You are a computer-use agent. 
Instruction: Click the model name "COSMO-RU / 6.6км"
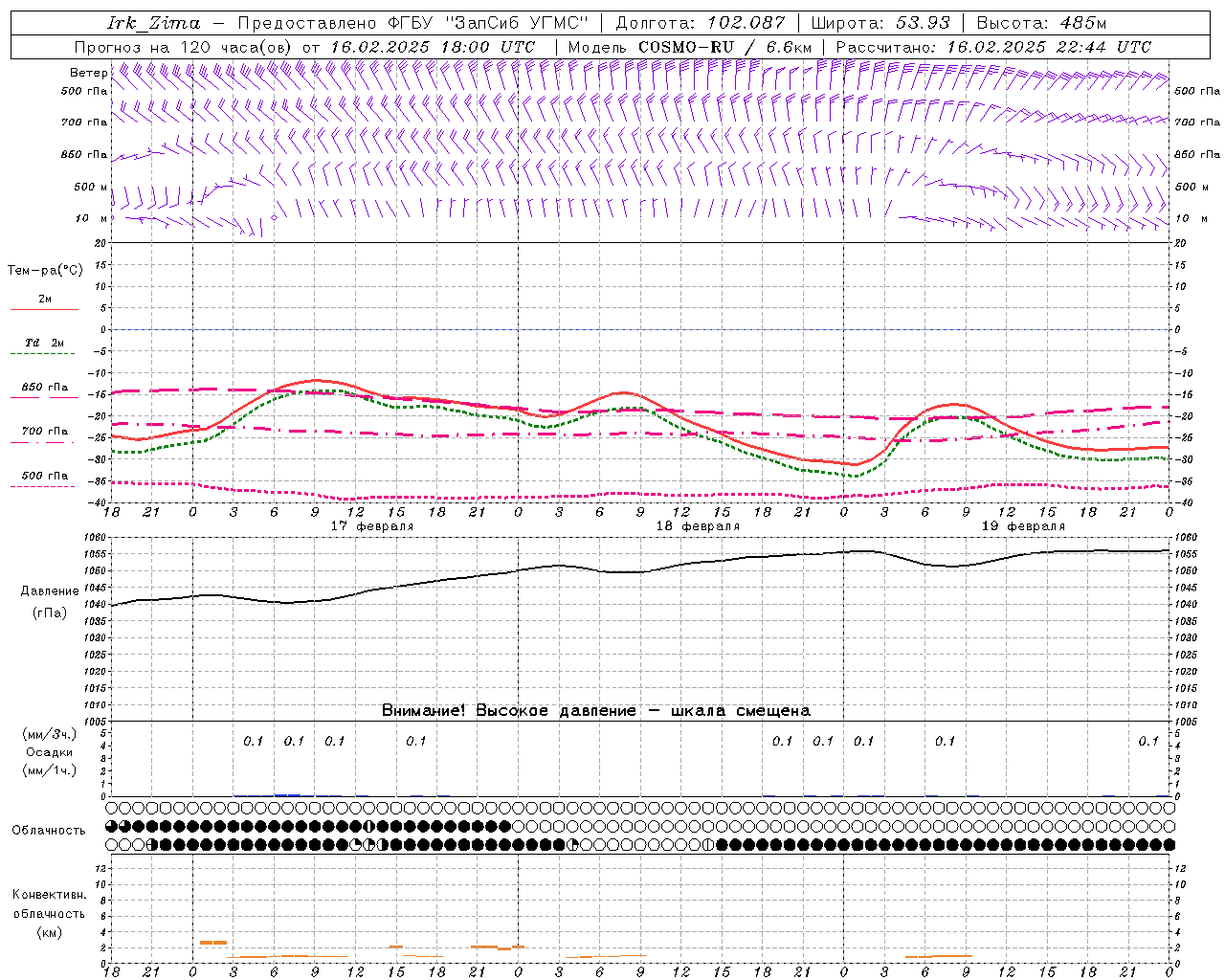[724, 47]
